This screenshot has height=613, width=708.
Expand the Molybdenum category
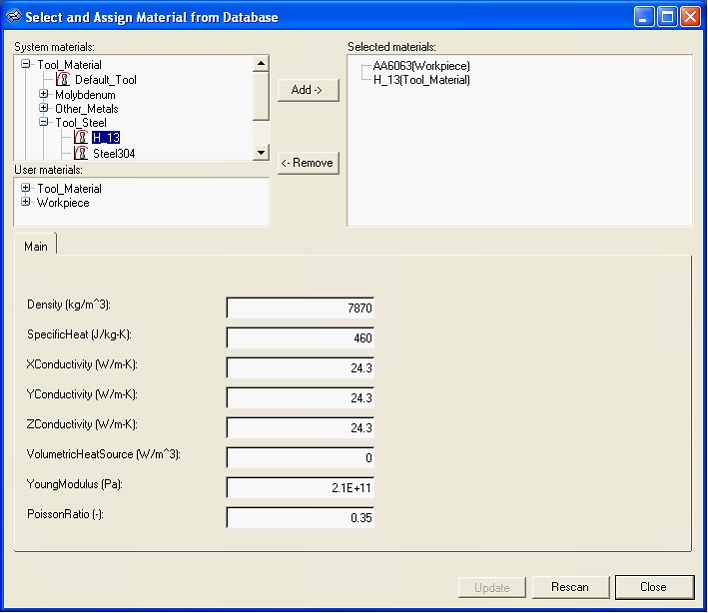click(x=44, y=95)
